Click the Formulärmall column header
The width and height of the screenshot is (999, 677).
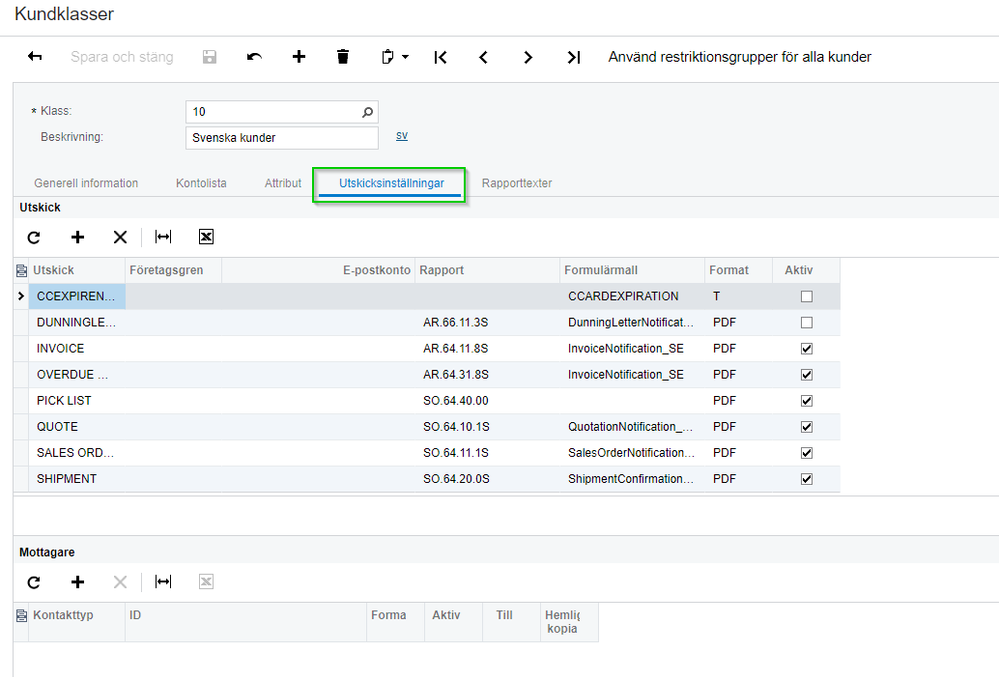(x=632, y=270)
